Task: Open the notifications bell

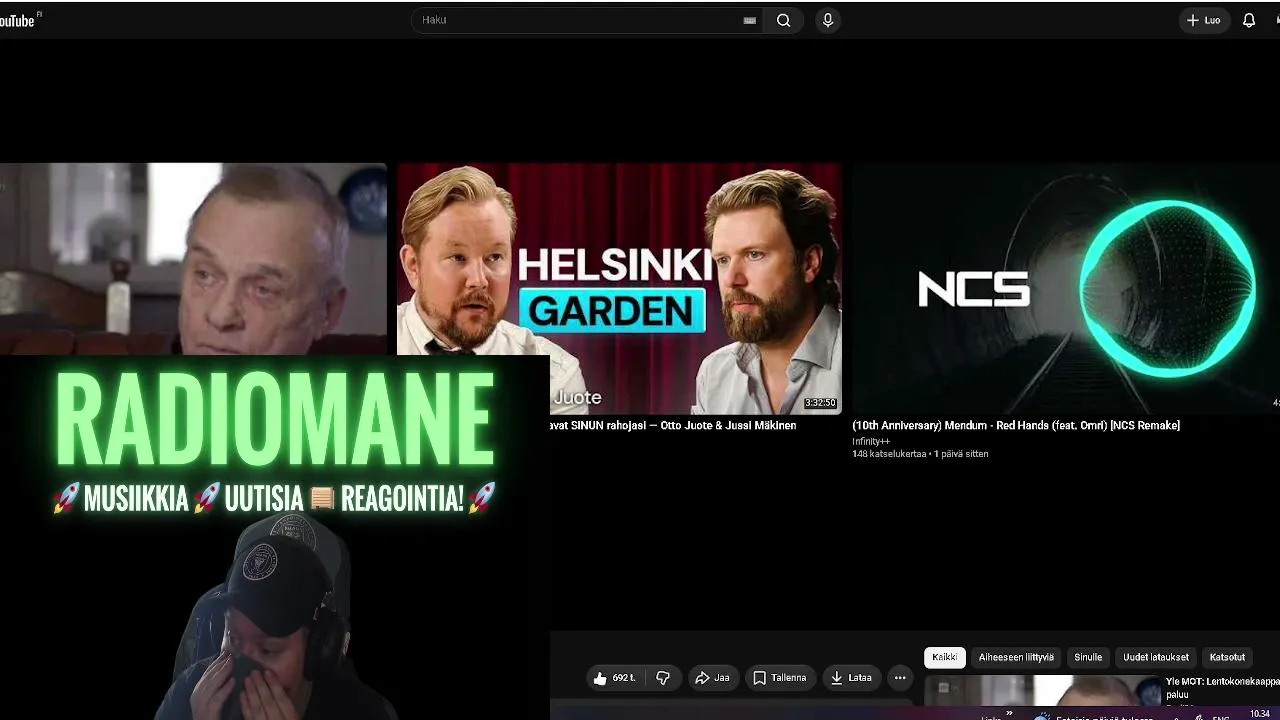Action: (x=1249, y=20)
